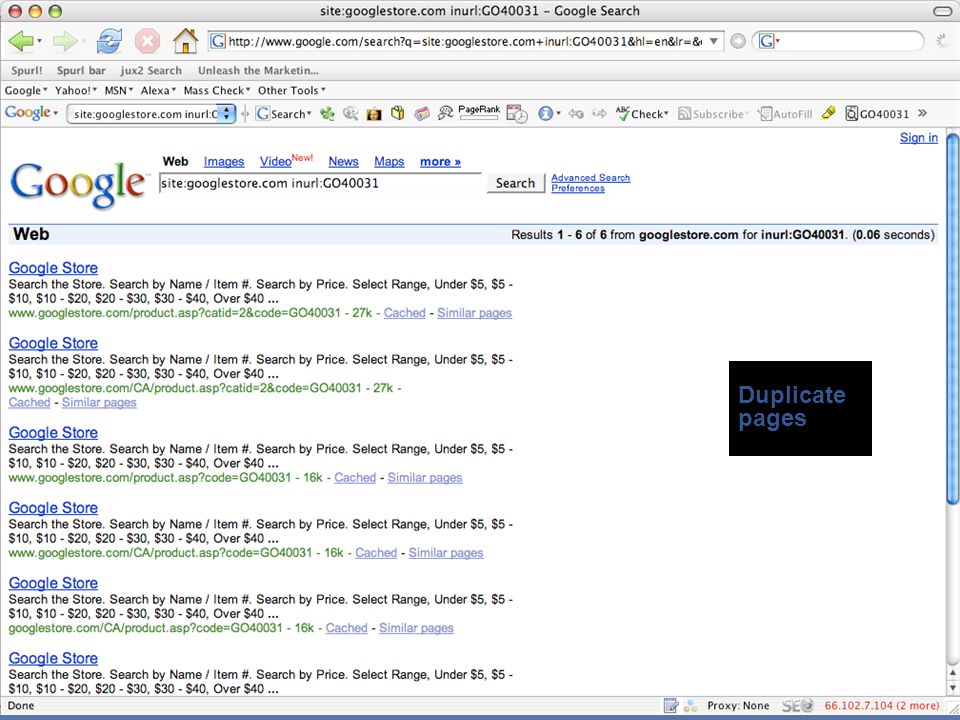Click the vertical scrollbar thumb

coord(952,318)
